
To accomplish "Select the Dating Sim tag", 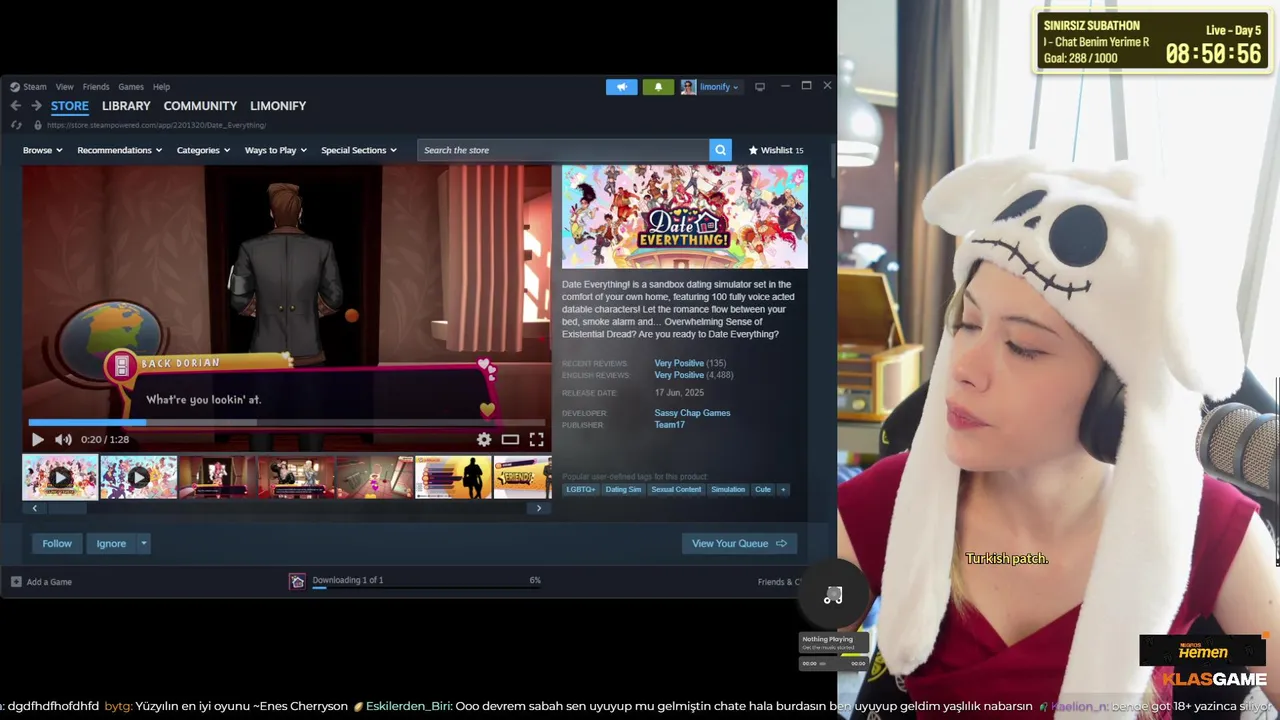I will click(623, 489).
